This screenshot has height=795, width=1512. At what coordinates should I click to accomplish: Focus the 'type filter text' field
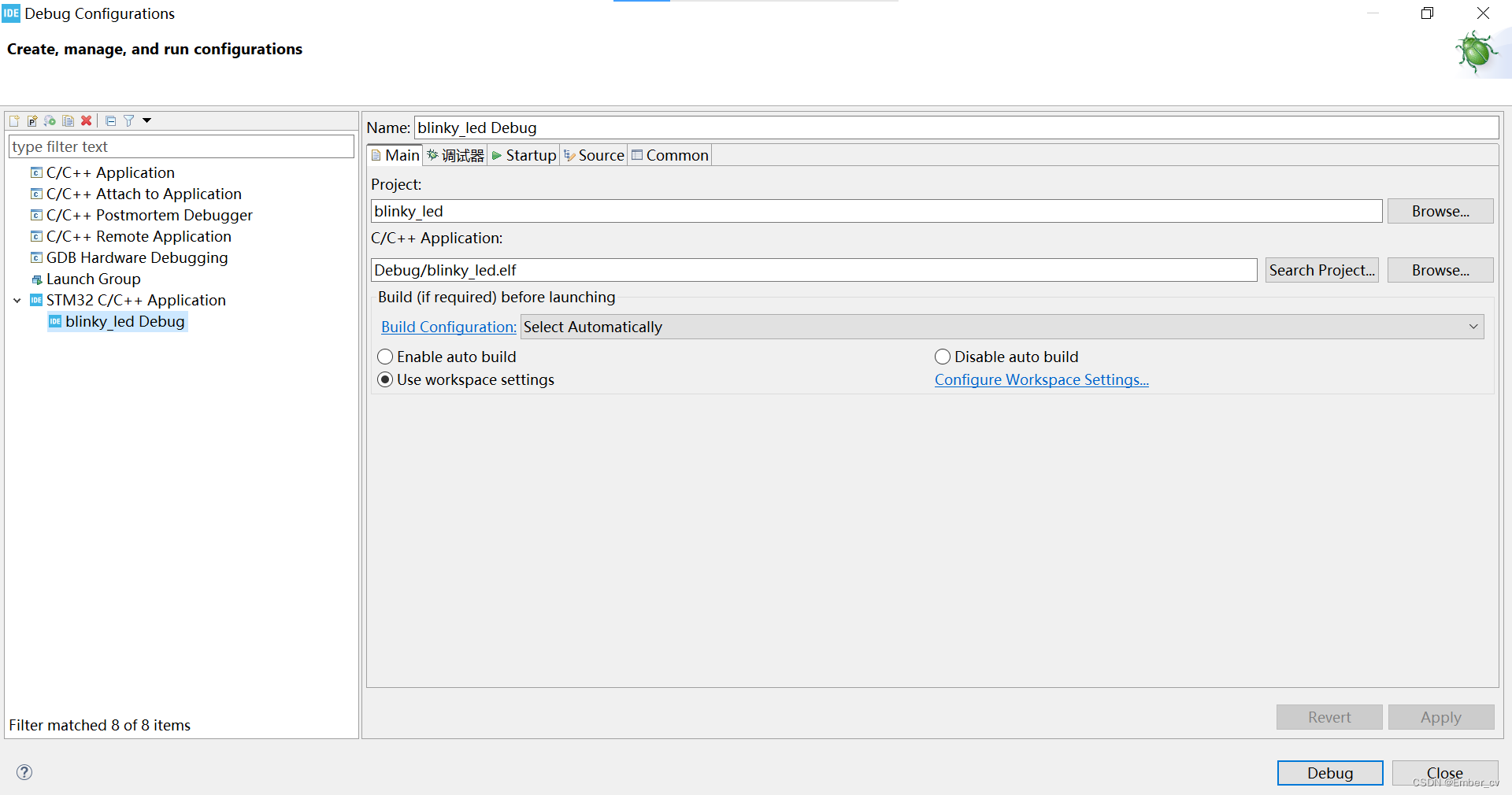[x=181, y=146]
